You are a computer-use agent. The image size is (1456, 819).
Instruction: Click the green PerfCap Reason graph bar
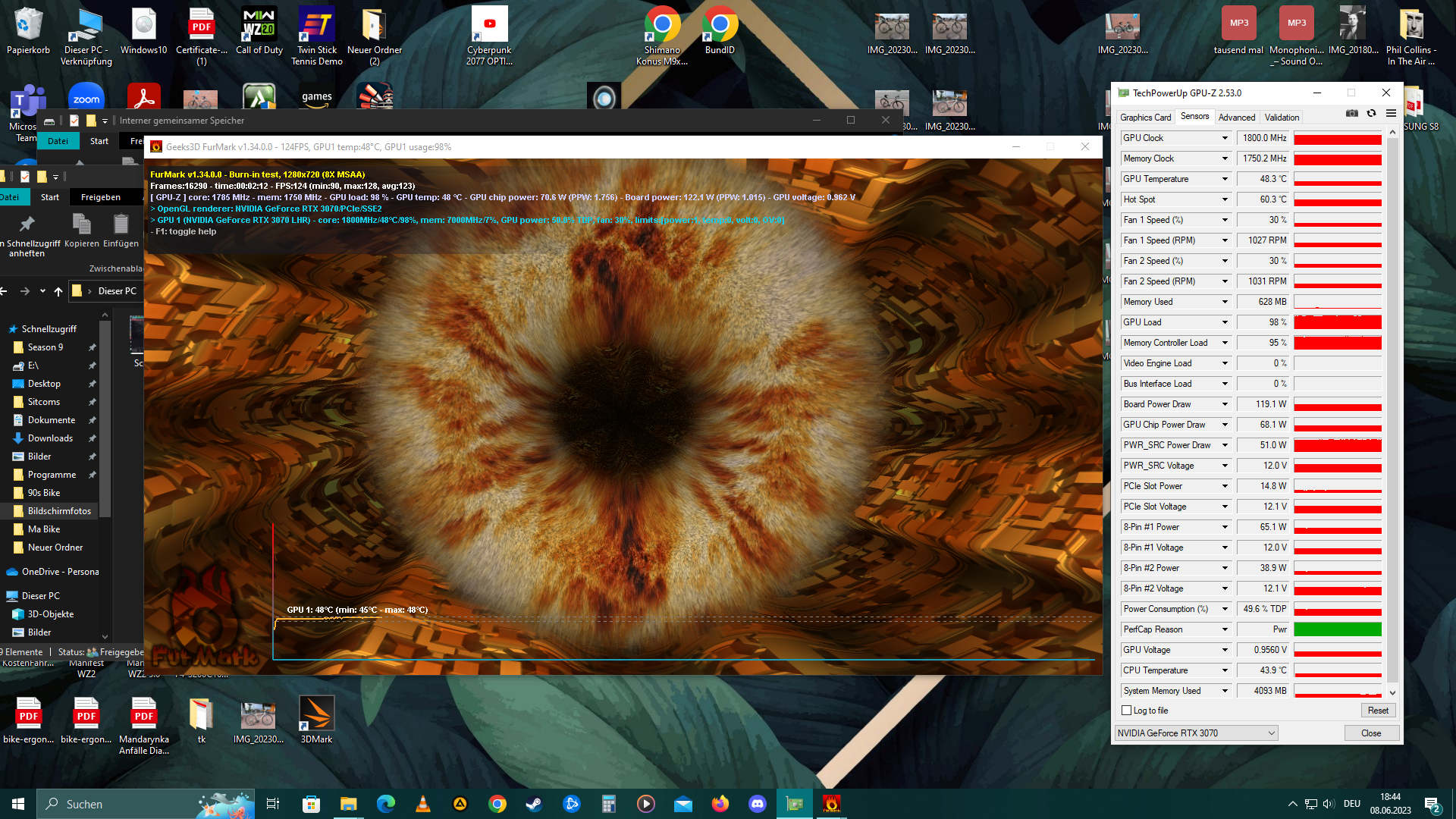click(x=1337, y=629)
